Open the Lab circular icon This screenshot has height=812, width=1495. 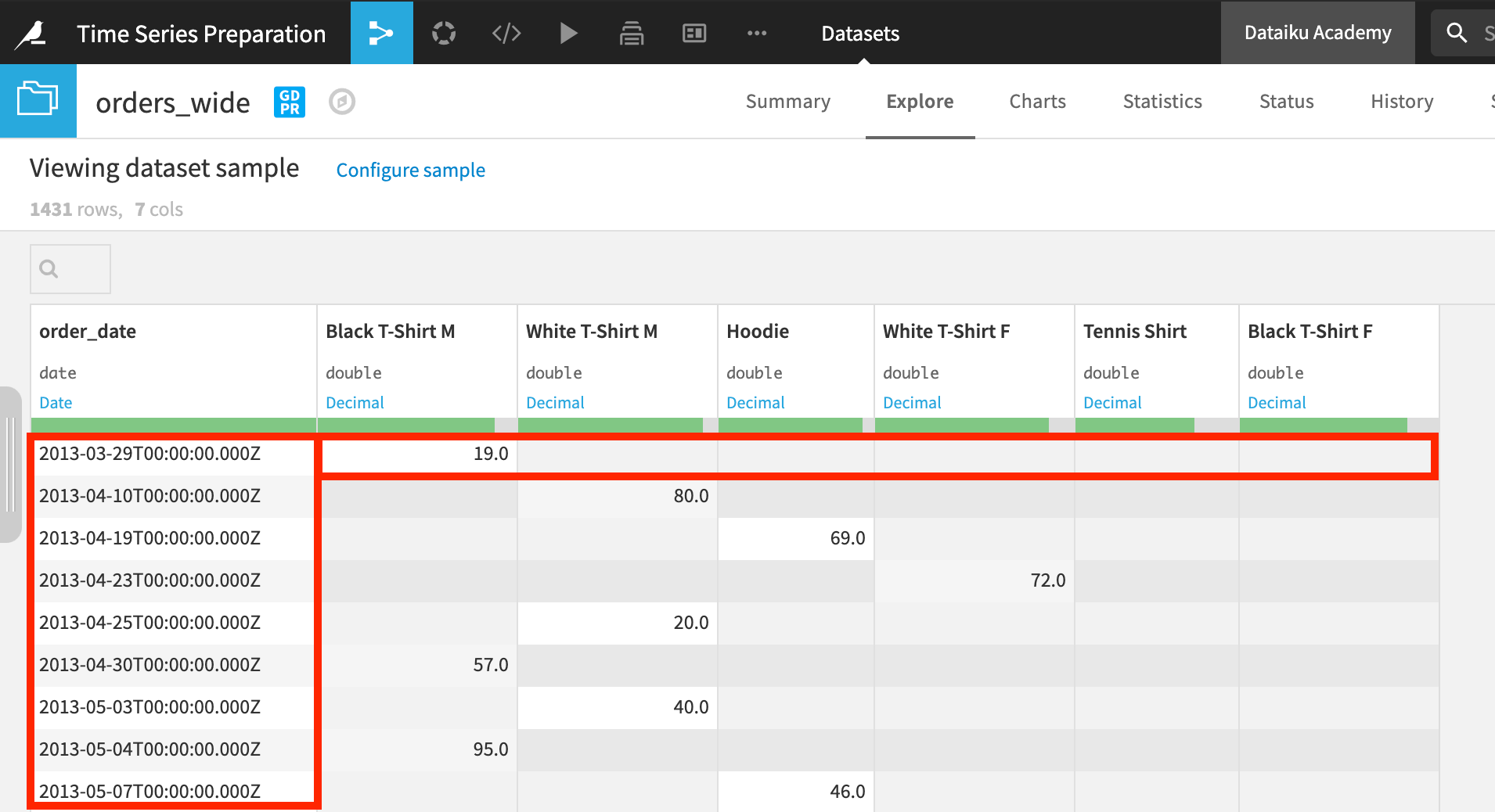coord(444,33)
